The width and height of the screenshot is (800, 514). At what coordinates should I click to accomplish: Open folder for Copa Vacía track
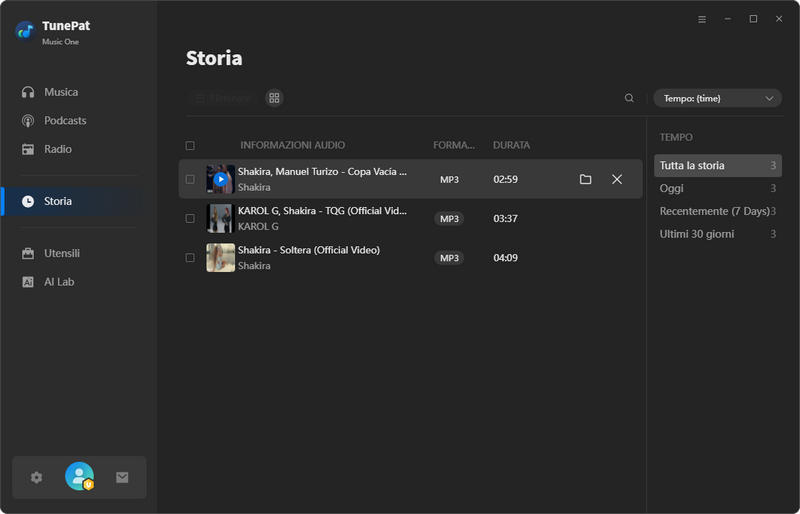pos(586,179)
